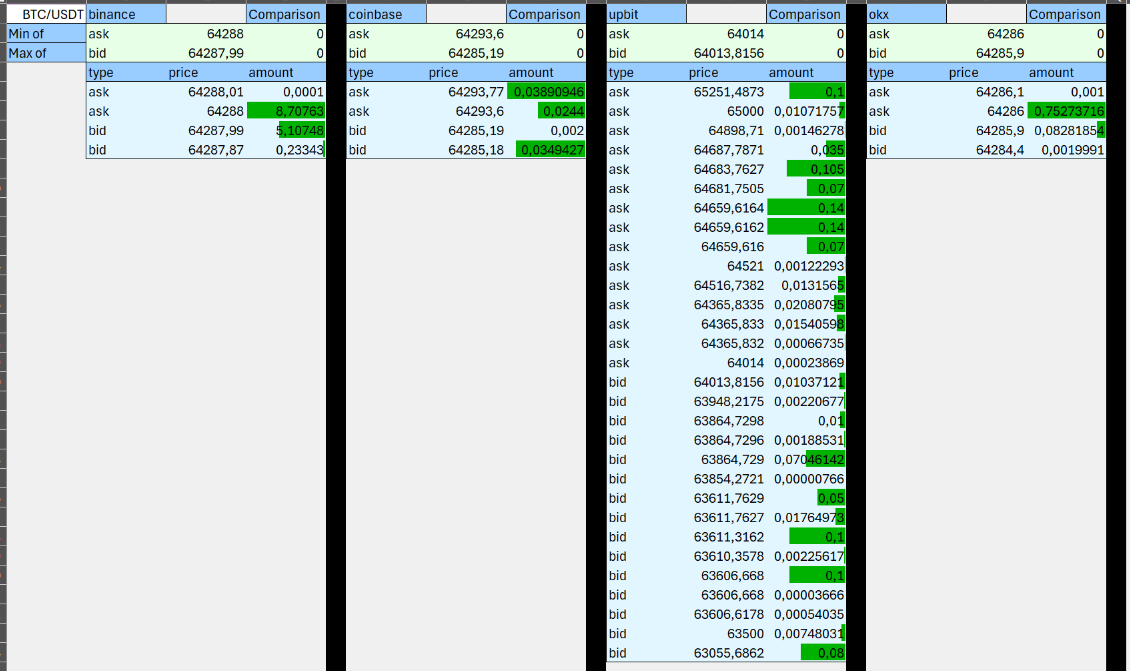This screenshot has height=671, width=1130.
Task: Click okx bid price 64284,4
Action: point(987,150)
